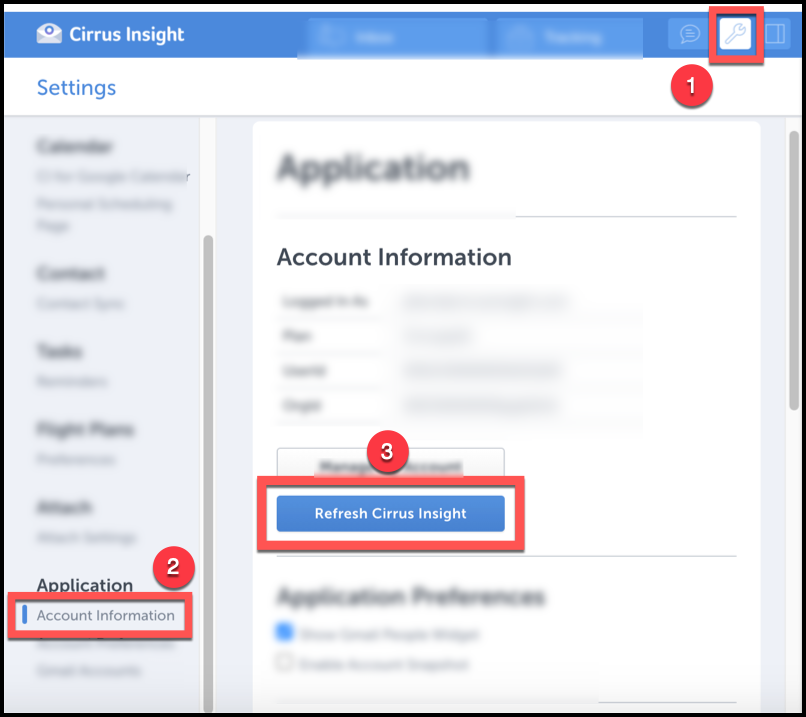Click the "Account Information" heading in main panel
Screen dimensions: 806x717
coord(394,257)
